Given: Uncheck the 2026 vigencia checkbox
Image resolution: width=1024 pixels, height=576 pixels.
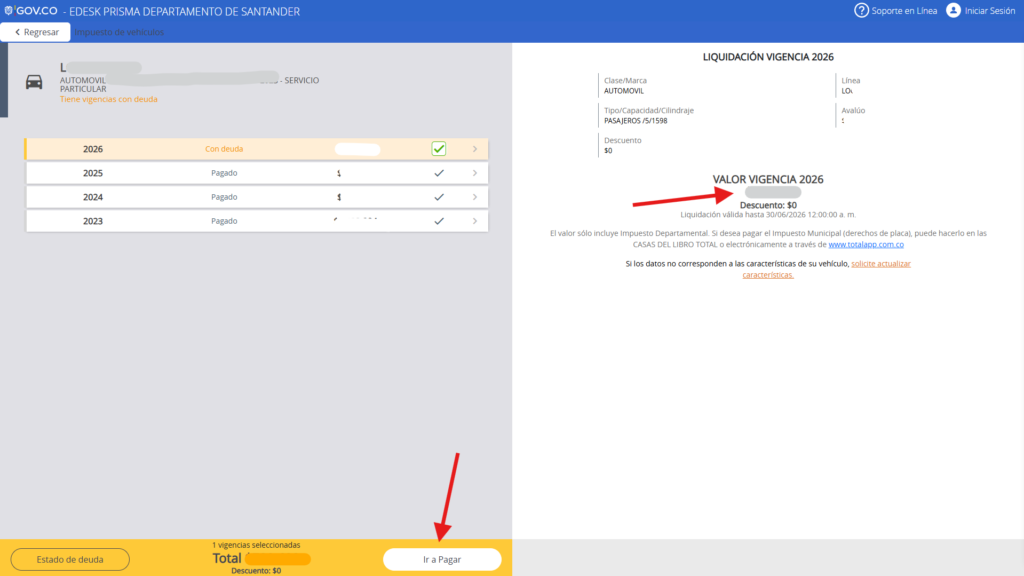Looking at the screenshot, I should (438, 149).
